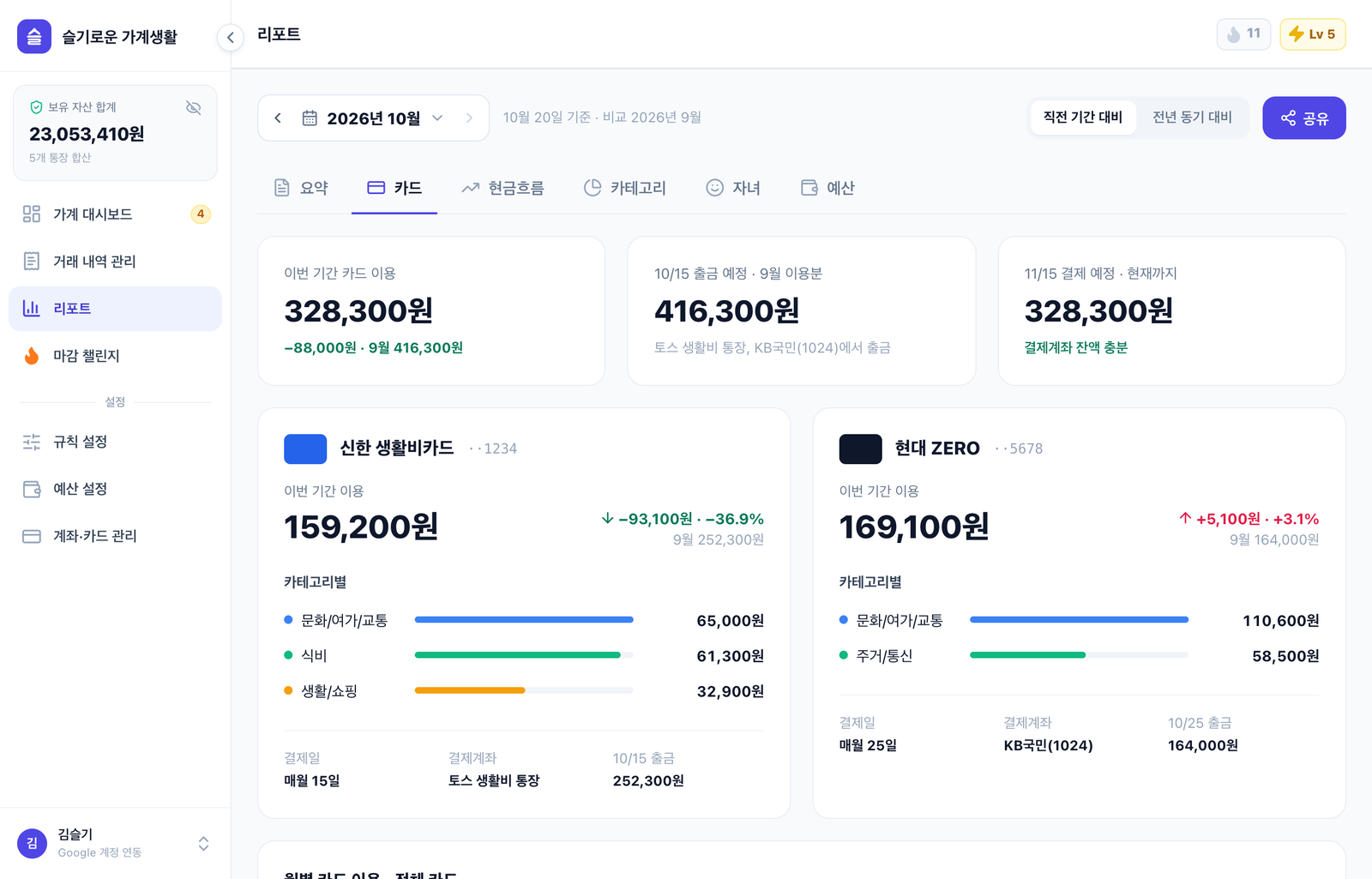1372x879 pixels.
Task: Select 직전 기간 대비 comparison
Action: pos(1083,117)
